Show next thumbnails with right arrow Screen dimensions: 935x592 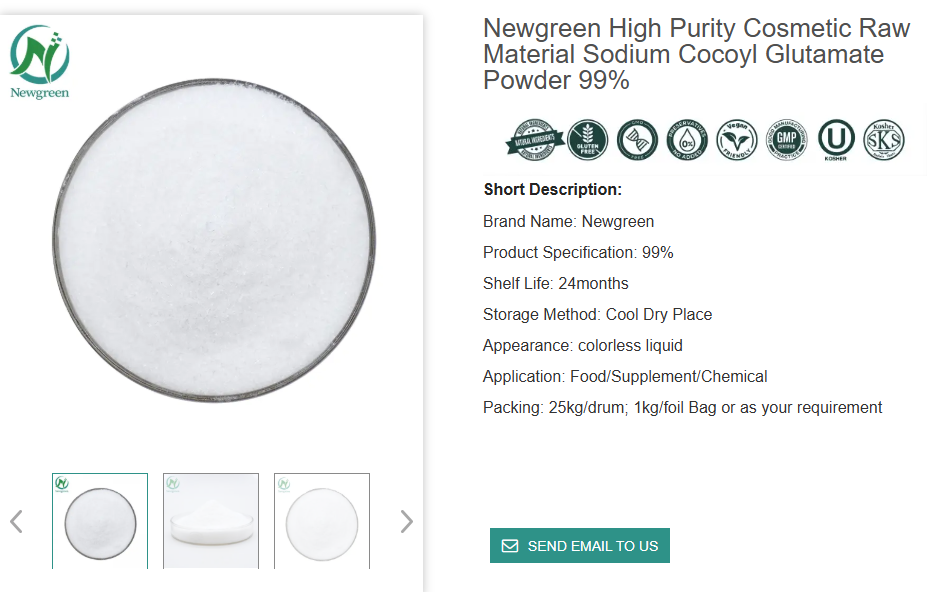click(406, 521)
